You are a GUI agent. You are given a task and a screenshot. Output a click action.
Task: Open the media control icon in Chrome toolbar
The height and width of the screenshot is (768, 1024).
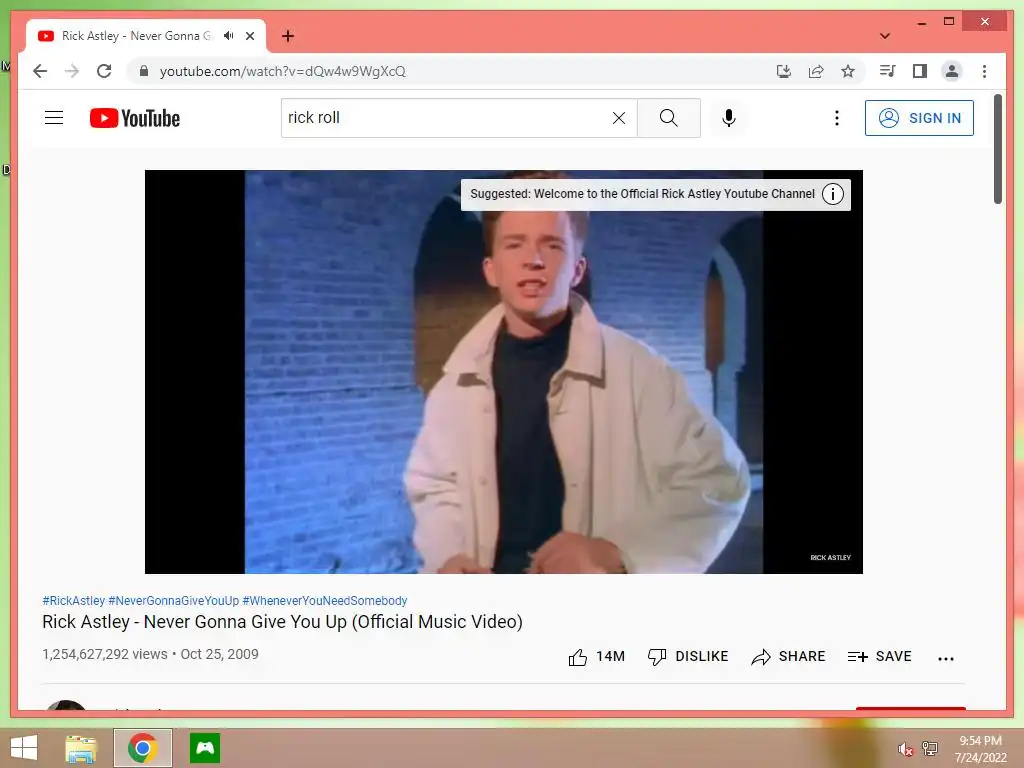tap(888, 71)
